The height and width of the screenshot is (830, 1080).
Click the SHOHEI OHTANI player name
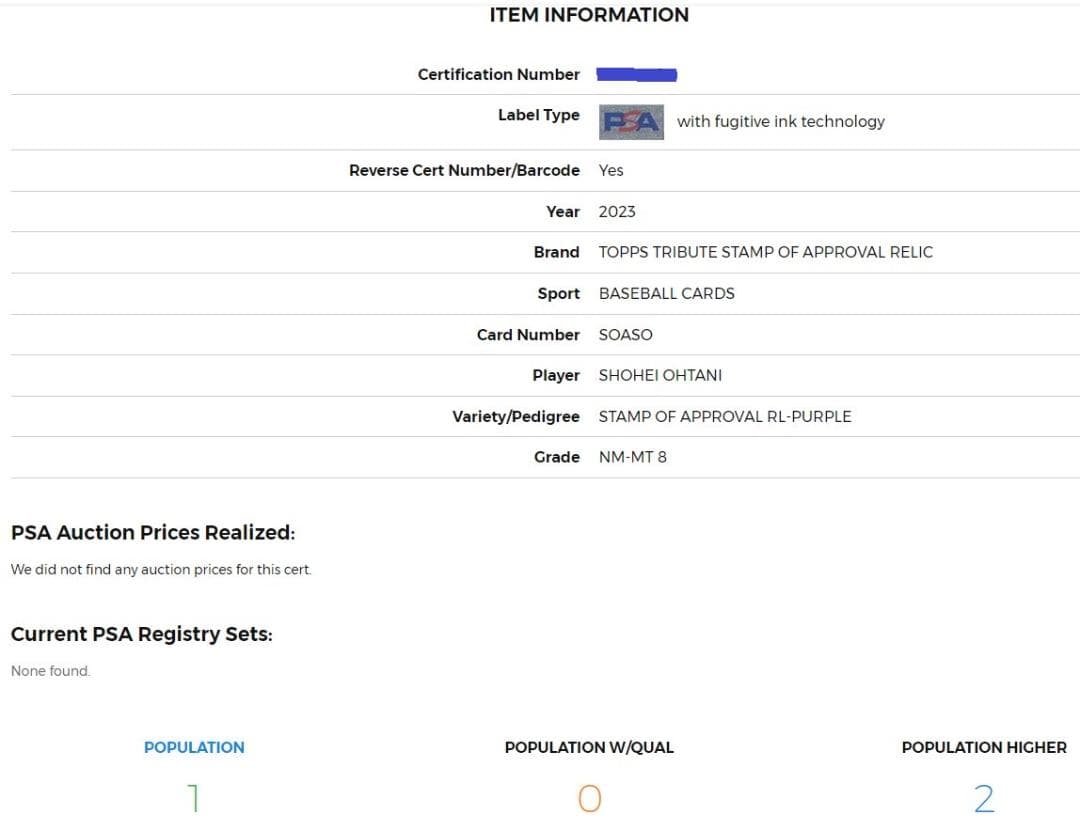(x=660, y=375)
